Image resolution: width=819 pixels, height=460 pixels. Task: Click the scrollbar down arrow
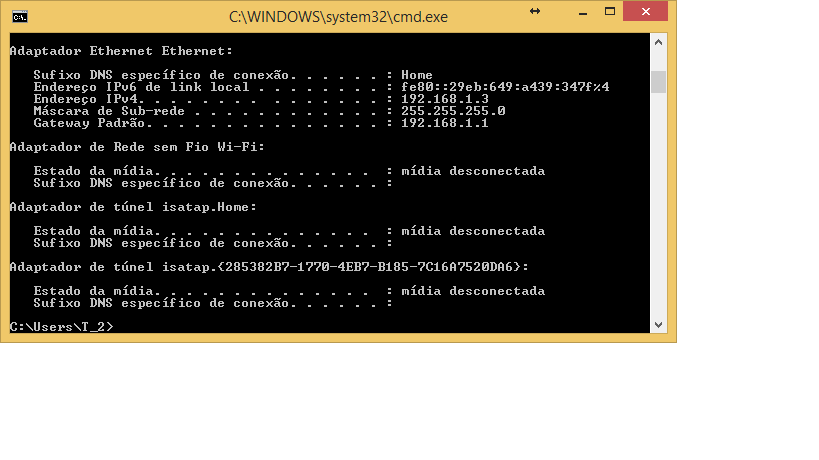658,325
